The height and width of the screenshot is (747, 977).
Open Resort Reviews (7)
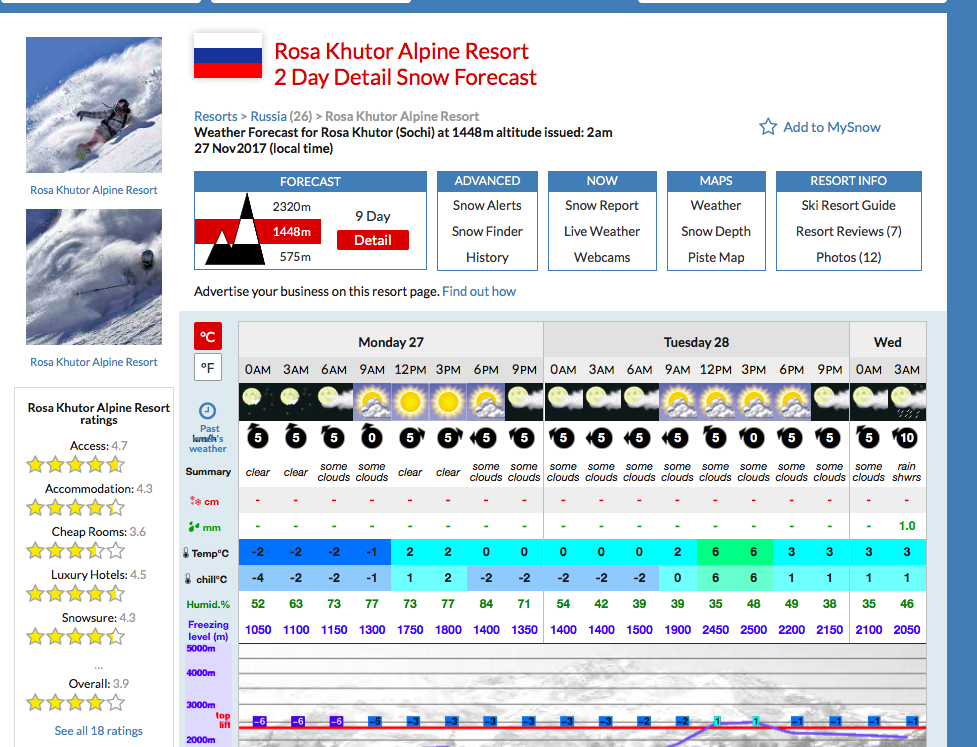tap(849, 231)
